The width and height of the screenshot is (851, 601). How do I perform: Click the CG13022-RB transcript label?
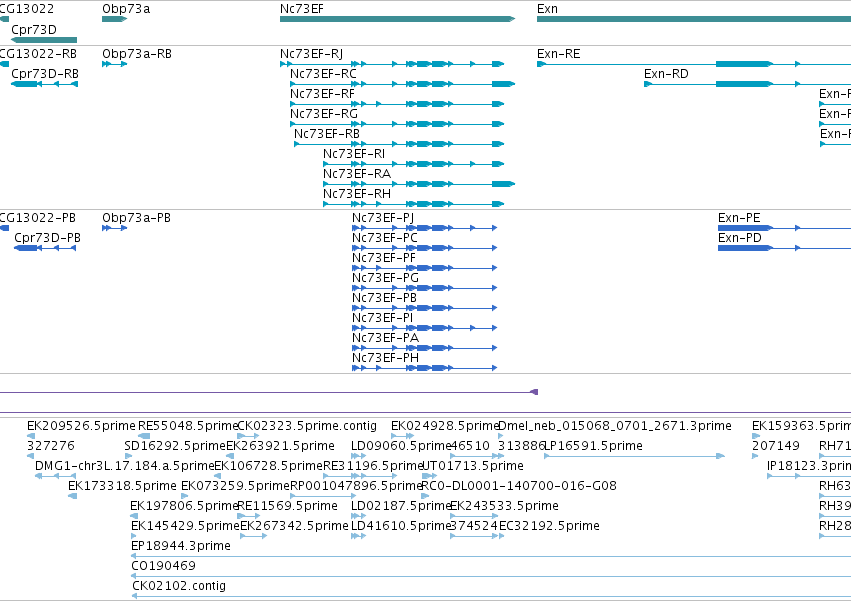[x=38, y=54]
